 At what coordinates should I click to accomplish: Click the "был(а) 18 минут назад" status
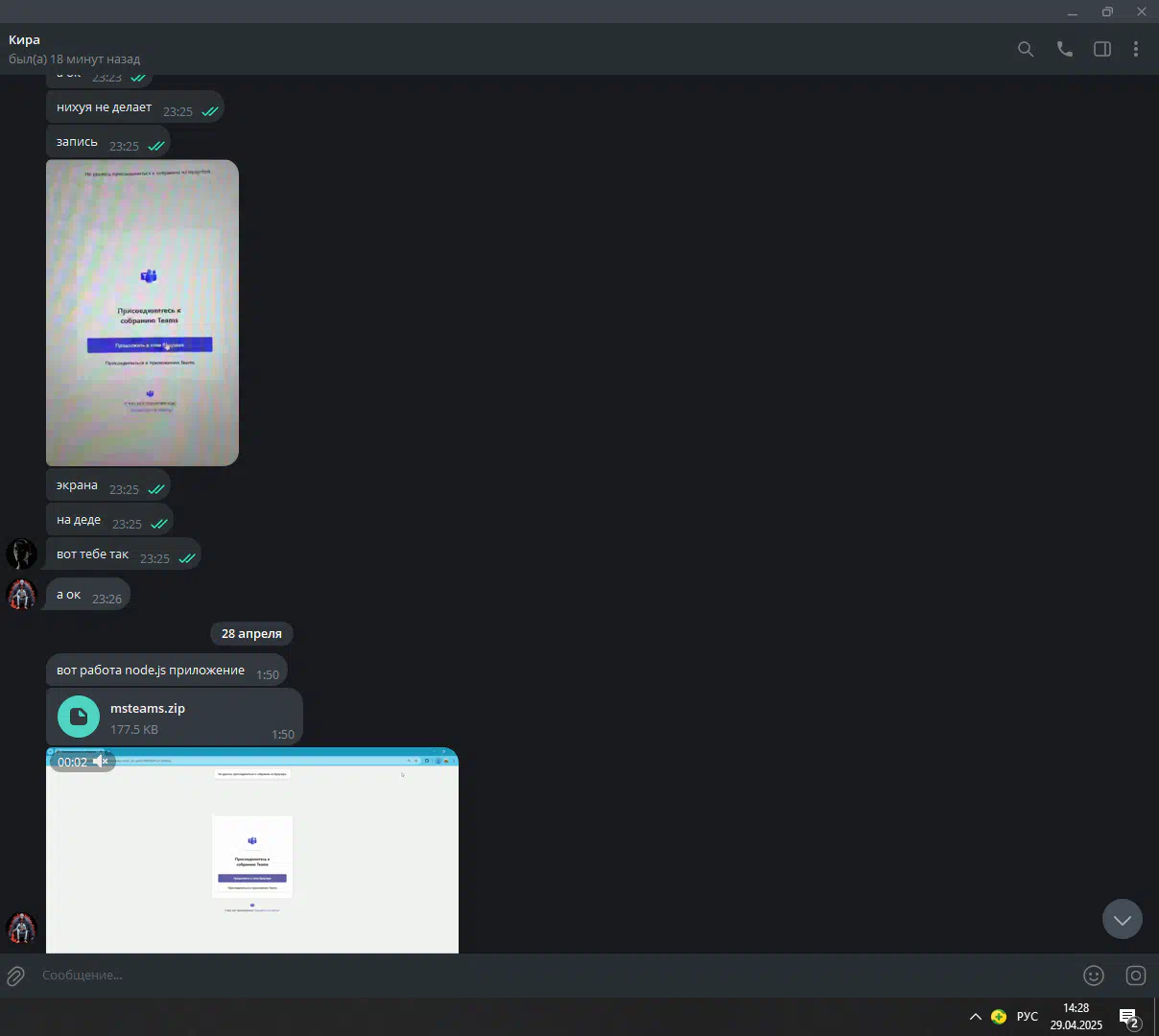pos(75,59)
